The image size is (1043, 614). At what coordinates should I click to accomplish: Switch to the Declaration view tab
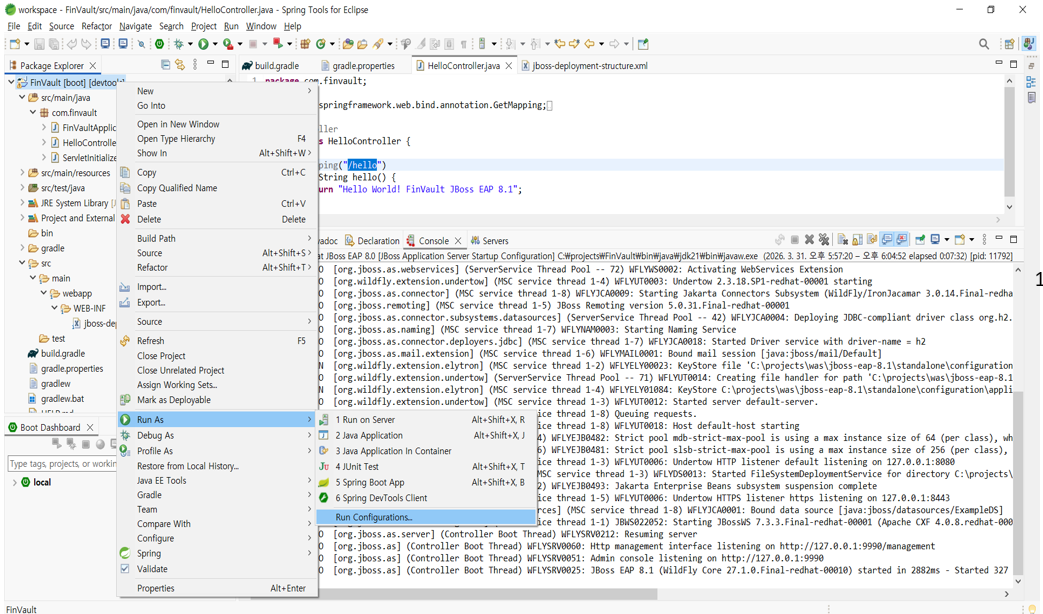pos(372,241)
